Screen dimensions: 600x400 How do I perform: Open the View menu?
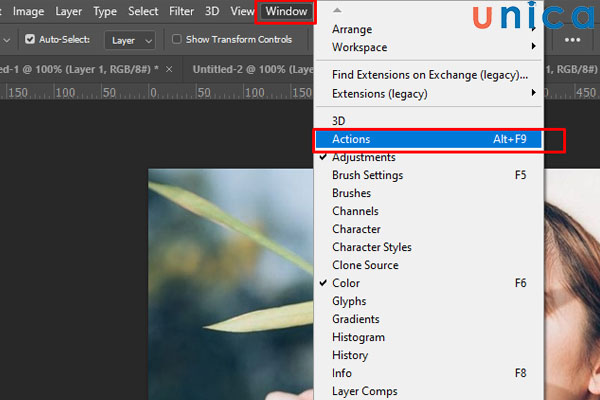[x=242, y=11]
